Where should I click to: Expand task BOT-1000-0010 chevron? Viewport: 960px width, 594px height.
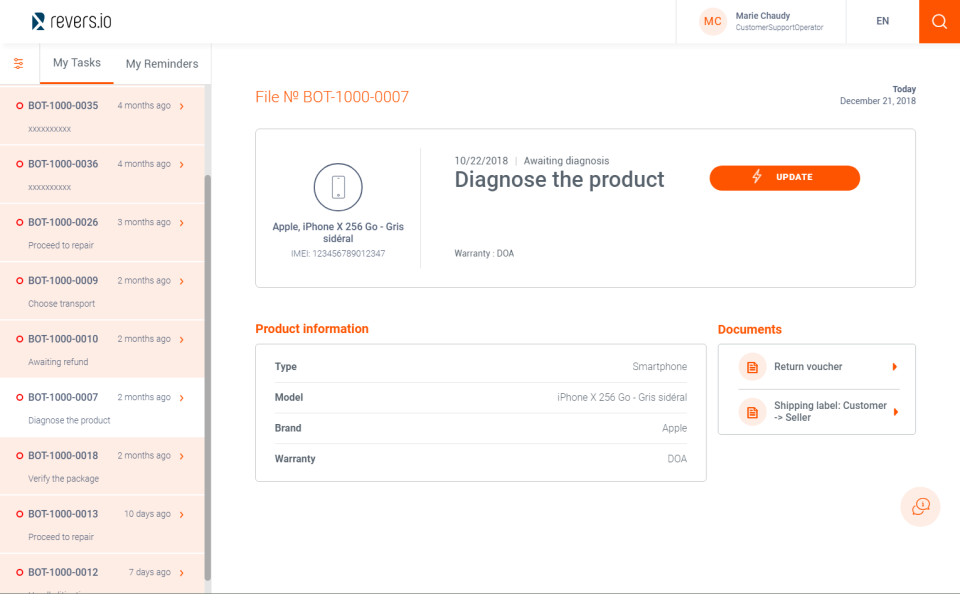tap(182, 339)
